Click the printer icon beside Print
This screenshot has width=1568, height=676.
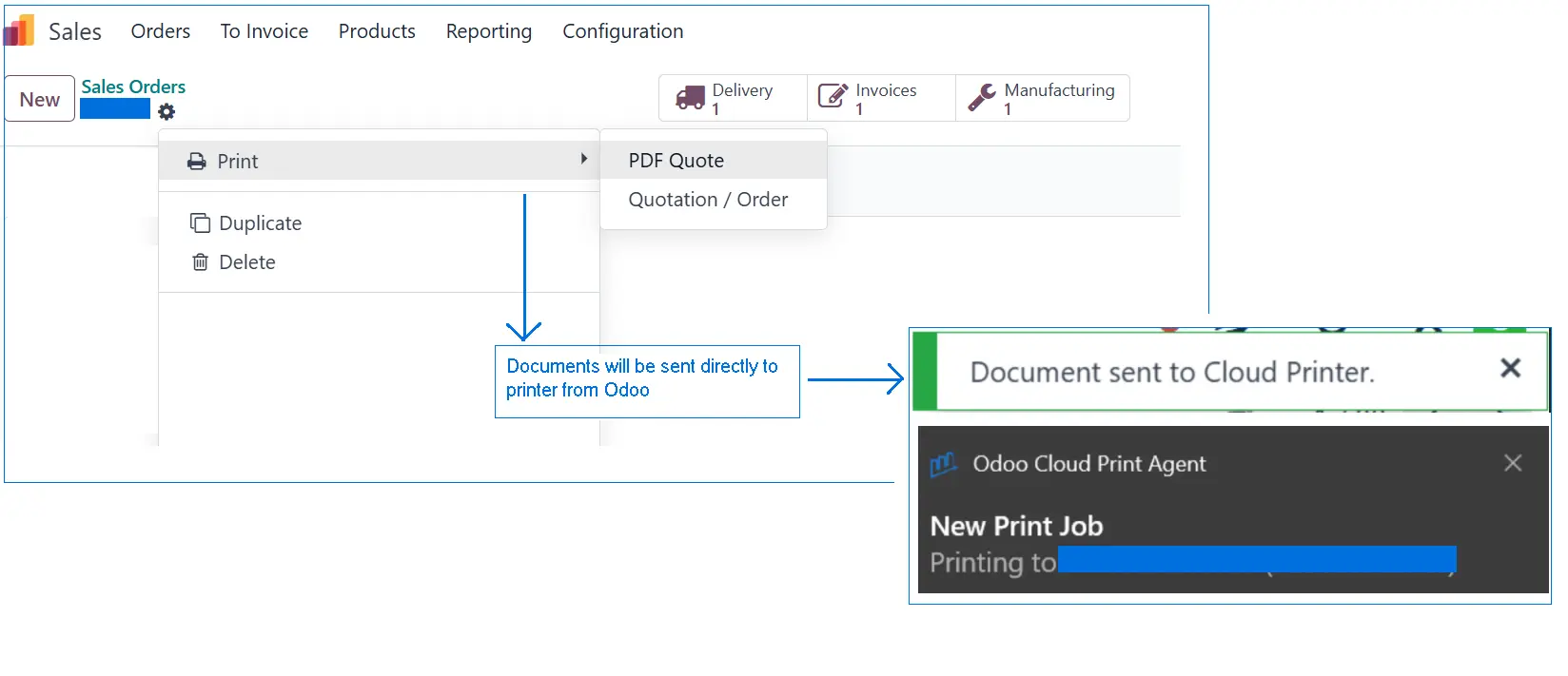(197, 162)
